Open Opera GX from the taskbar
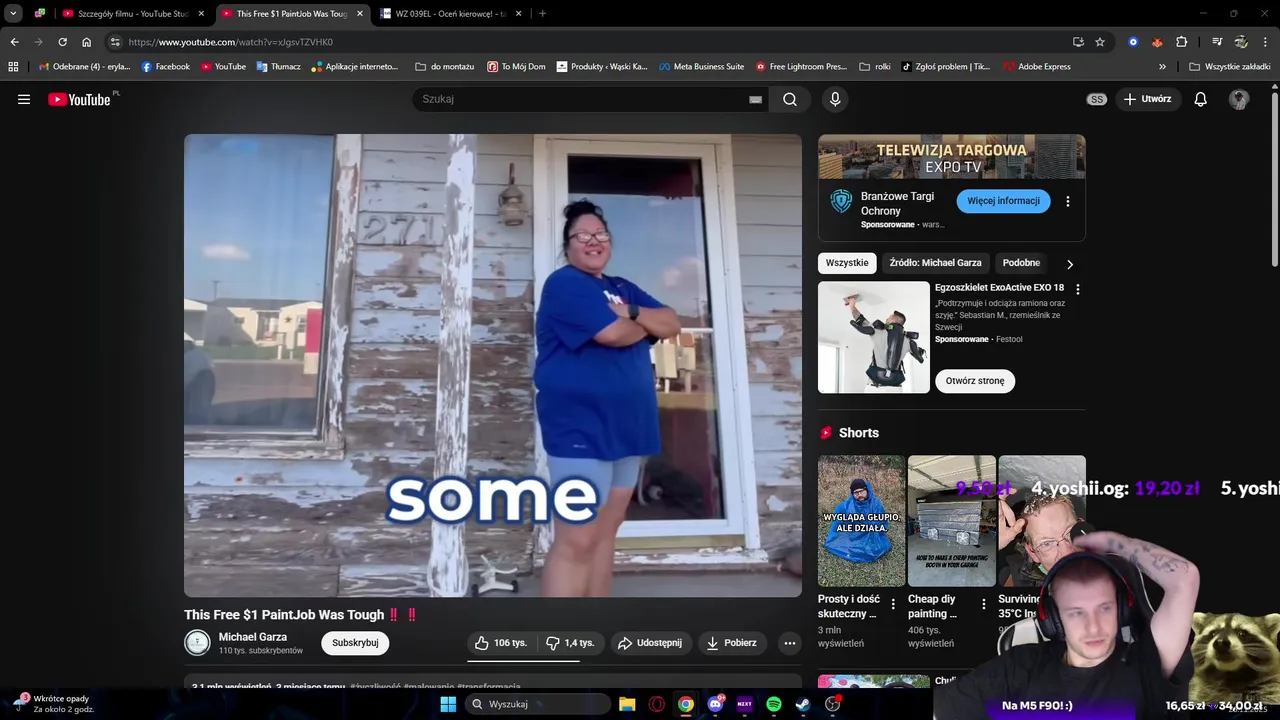This screenshot has width=1280, height=720. [657, 704]
